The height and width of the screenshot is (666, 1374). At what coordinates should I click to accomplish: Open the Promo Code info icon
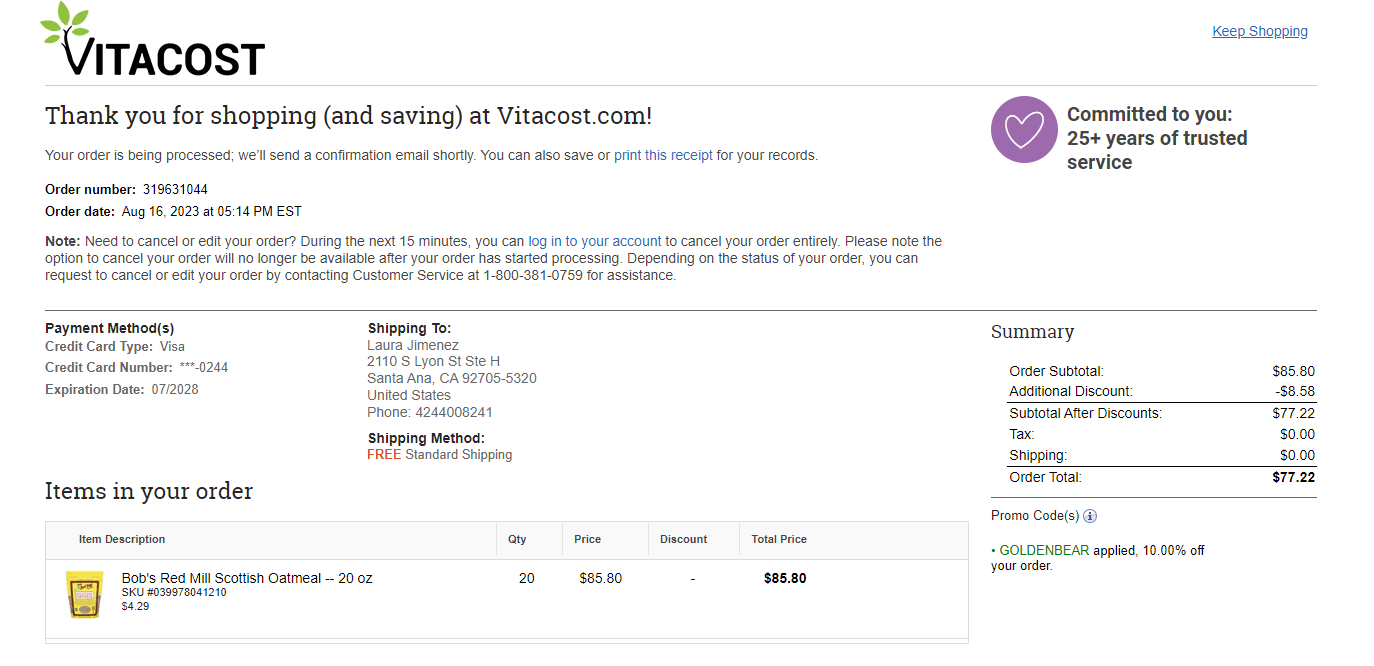[1090, 516]
